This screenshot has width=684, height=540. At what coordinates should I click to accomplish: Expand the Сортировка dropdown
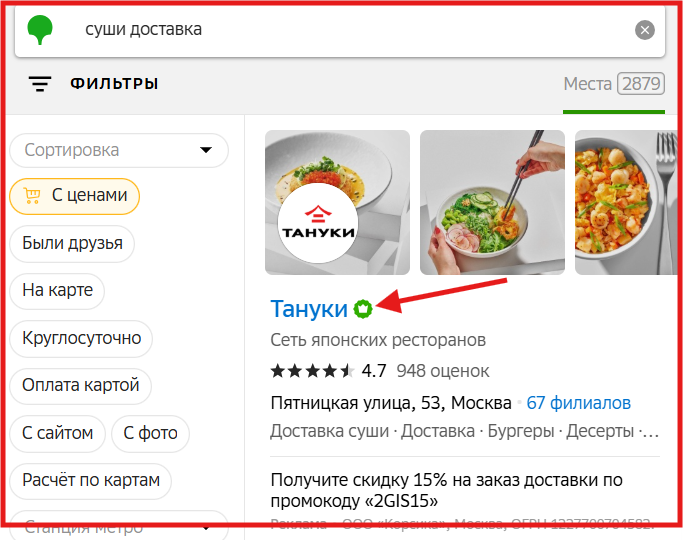119,150
